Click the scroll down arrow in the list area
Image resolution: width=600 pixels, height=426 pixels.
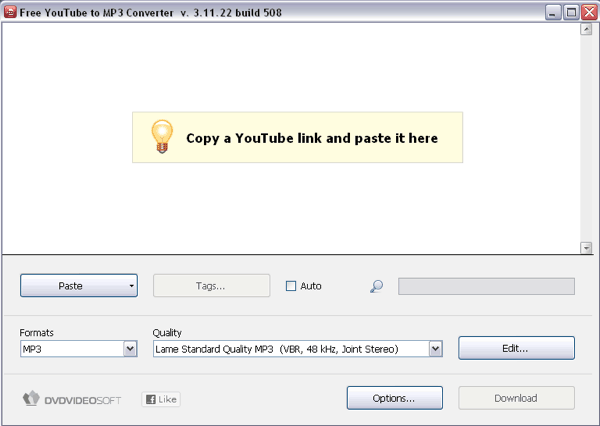pos(586,247)
